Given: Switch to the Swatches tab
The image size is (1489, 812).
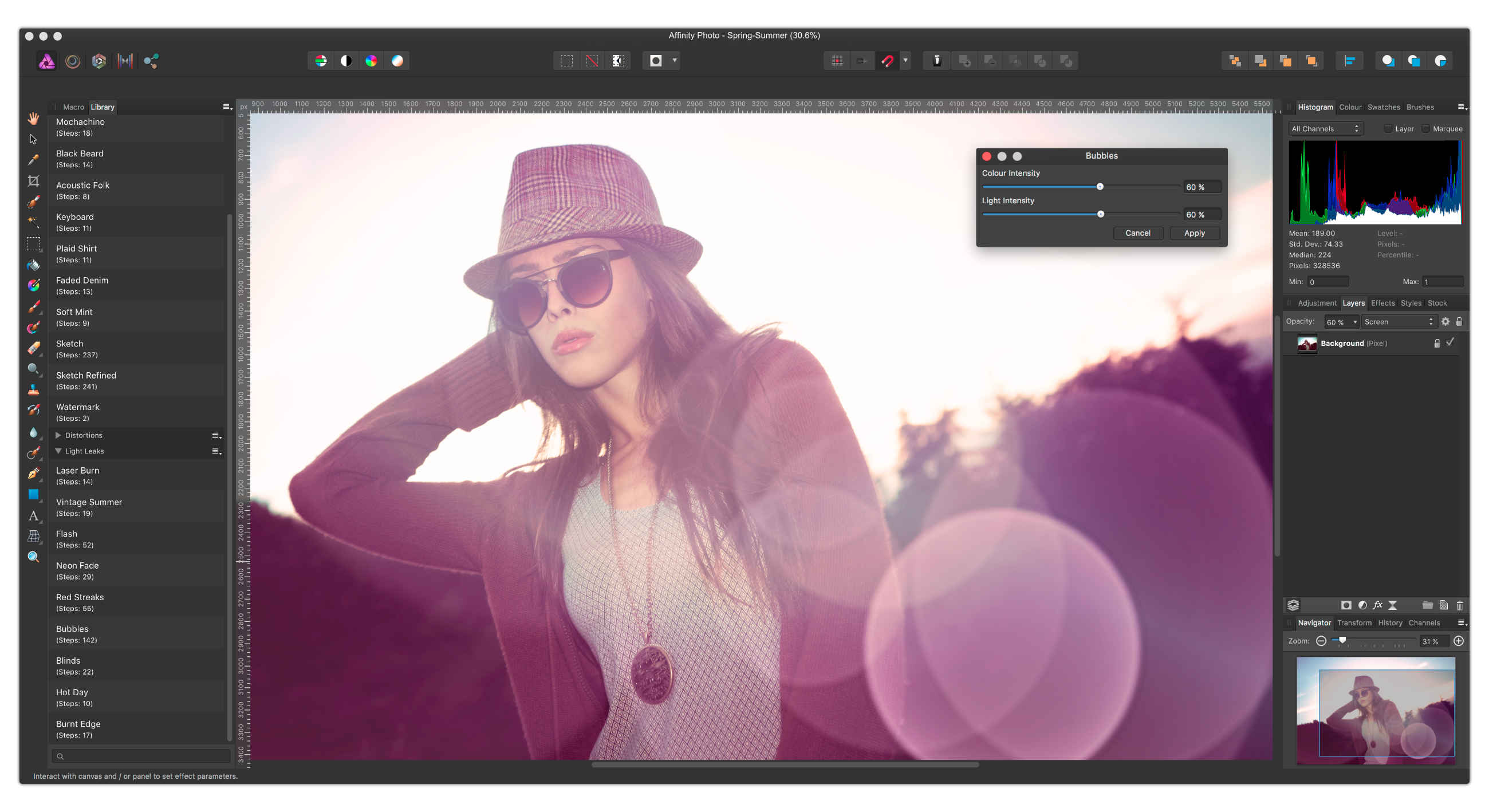Looking at the screenshot, I should coord(1383,107).
